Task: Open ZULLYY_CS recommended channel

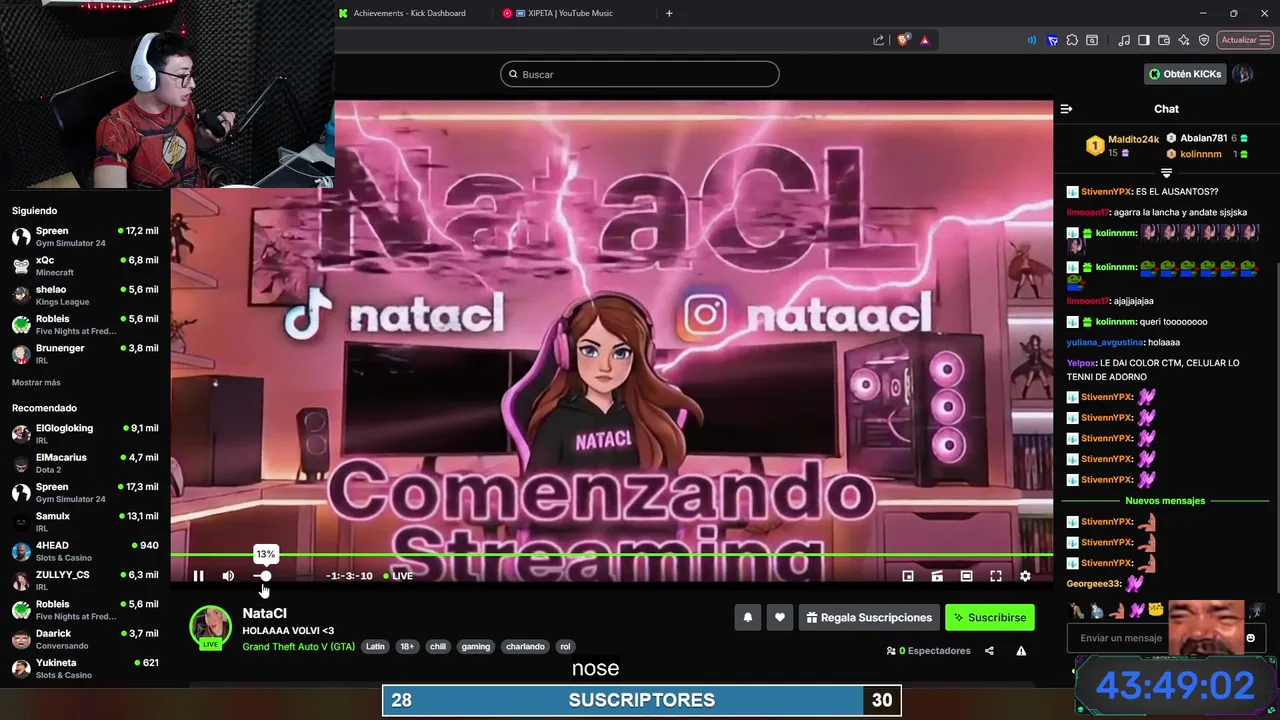Action: (x=85, y=580)
